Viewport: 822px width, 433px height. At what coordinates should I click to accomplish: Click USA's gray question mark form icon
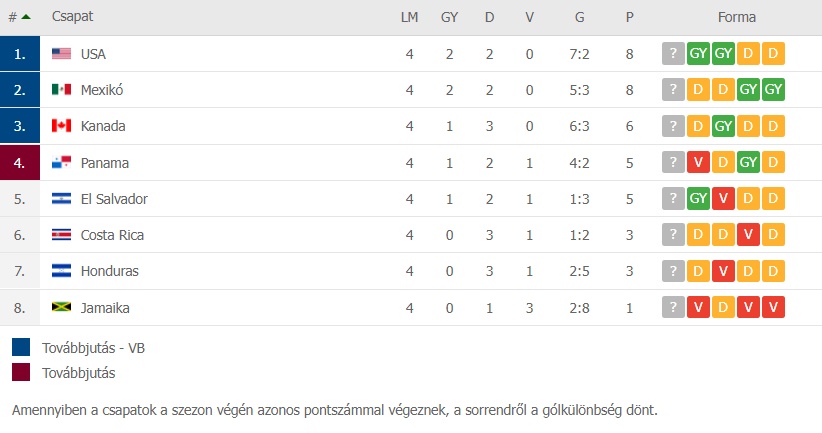click(673, 53)
